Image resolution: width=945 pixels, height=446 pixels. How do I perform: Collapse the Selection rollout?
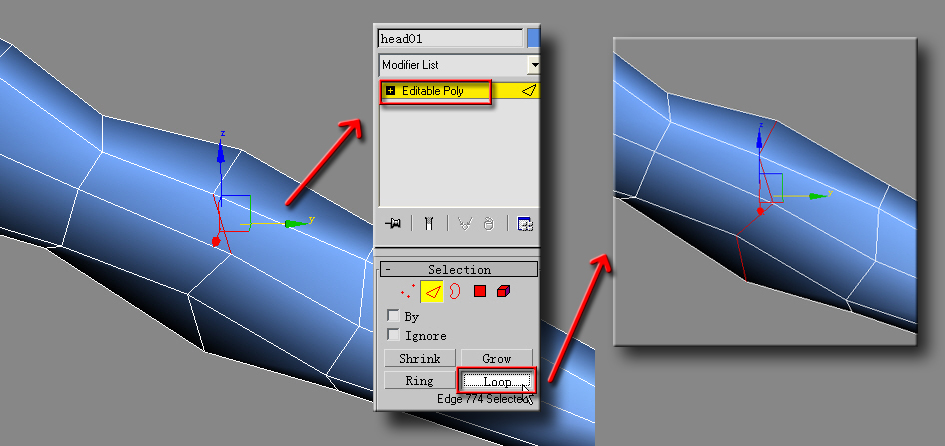(x=388, y=269)
